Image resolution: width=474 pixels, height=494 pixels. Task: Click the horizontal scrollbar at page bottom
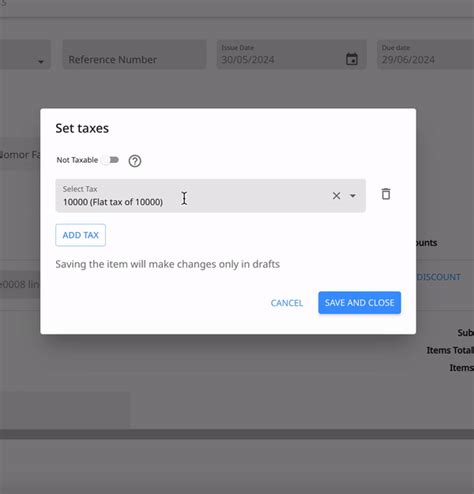point(237,434)
